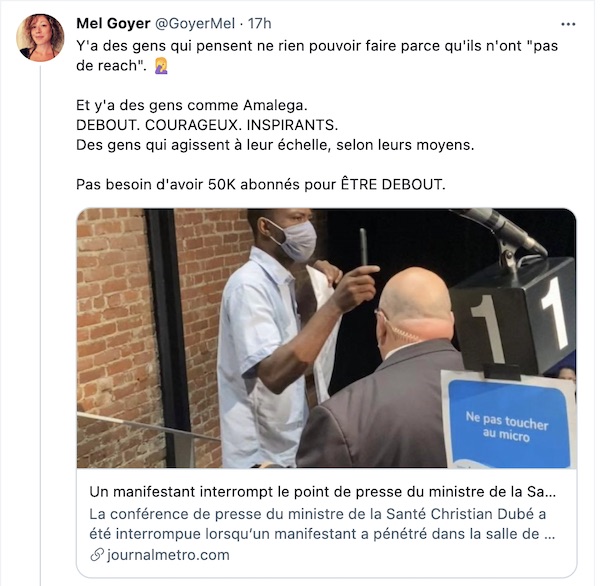Click the Mel Goyer display name
Viewport: 600px width, 586px height.
point(113,24)
